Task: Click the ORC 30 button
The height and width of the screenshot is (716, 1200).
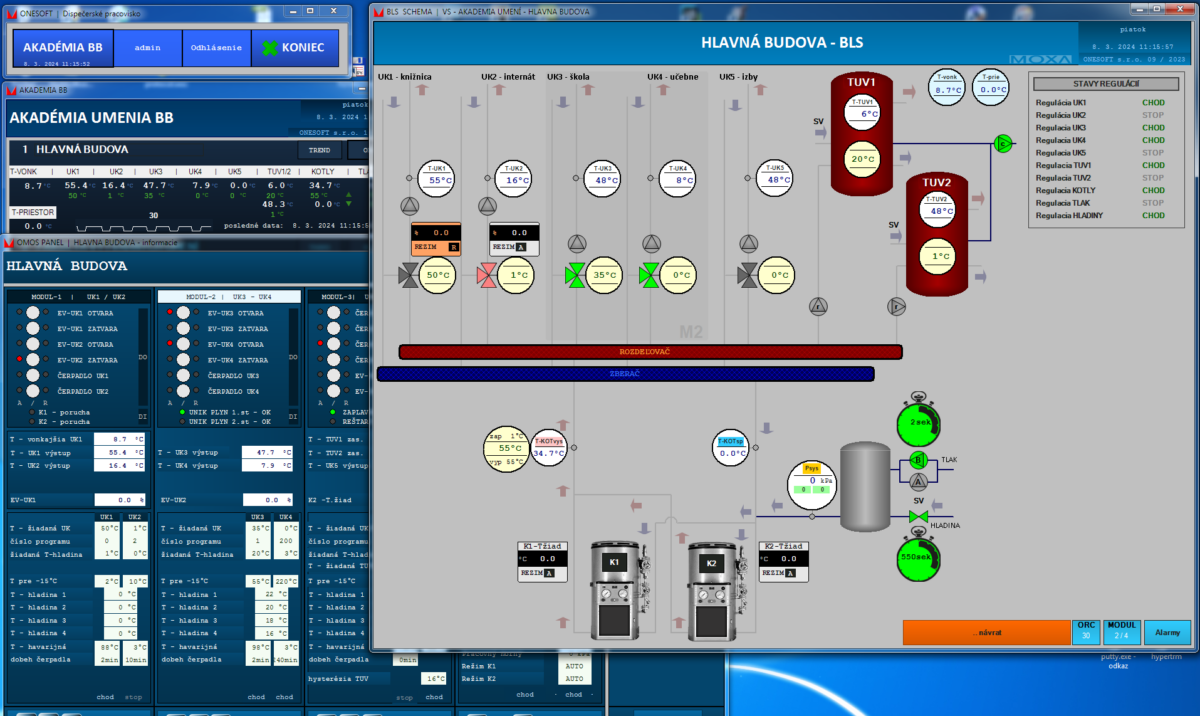Action: point(1086,632)
